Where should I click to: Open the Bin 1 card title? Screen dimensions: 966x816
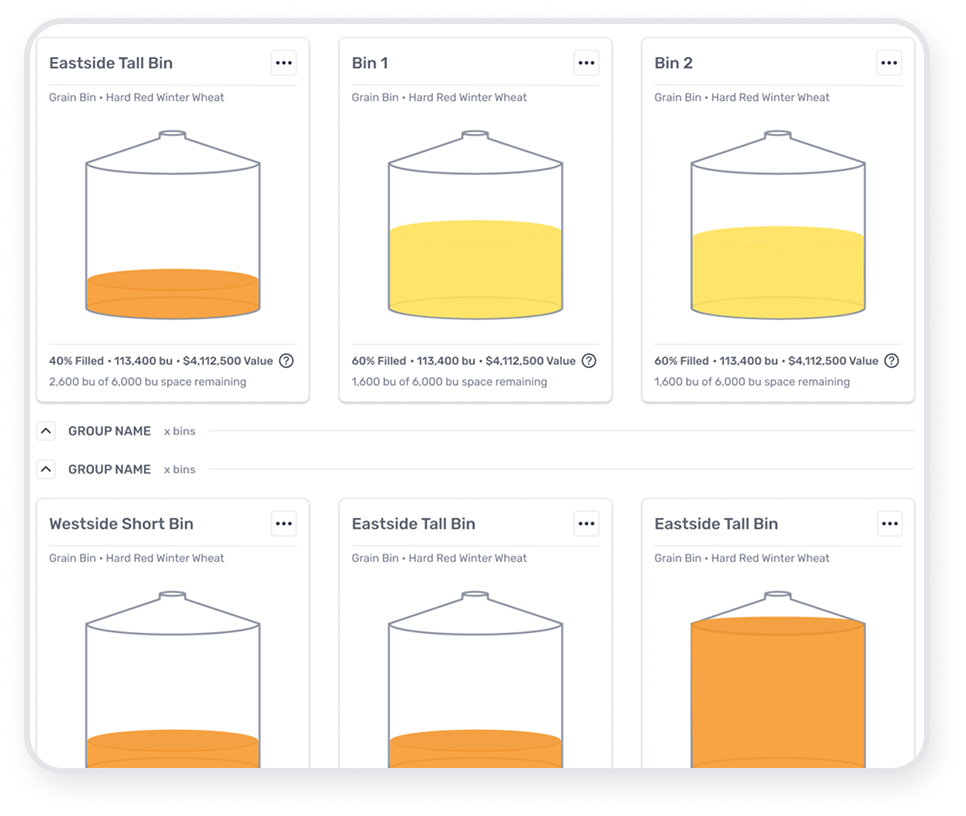[x=370, y=63]
